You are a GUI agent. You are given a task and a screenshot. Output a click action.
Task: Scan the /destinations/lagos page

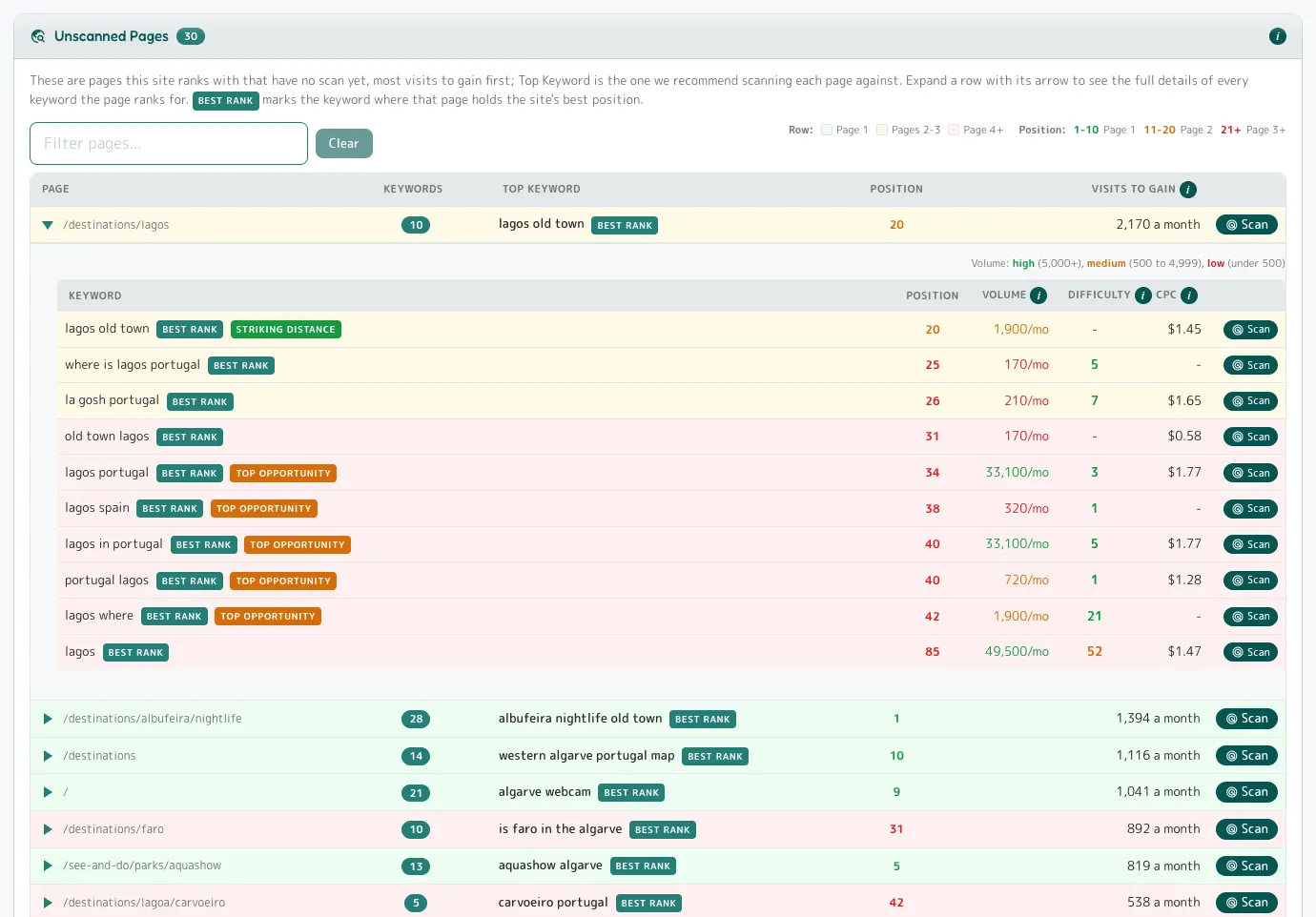point(1246,225)
